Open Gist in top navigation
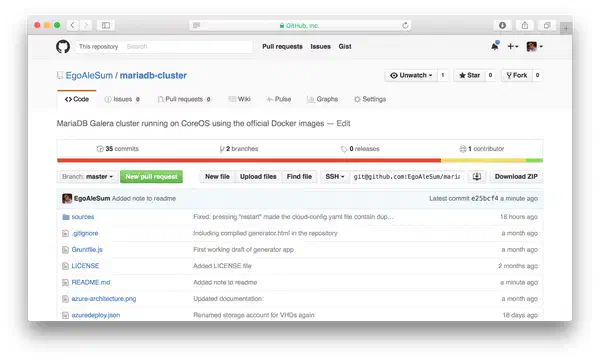The image size is (600, 361). (345, 46)
